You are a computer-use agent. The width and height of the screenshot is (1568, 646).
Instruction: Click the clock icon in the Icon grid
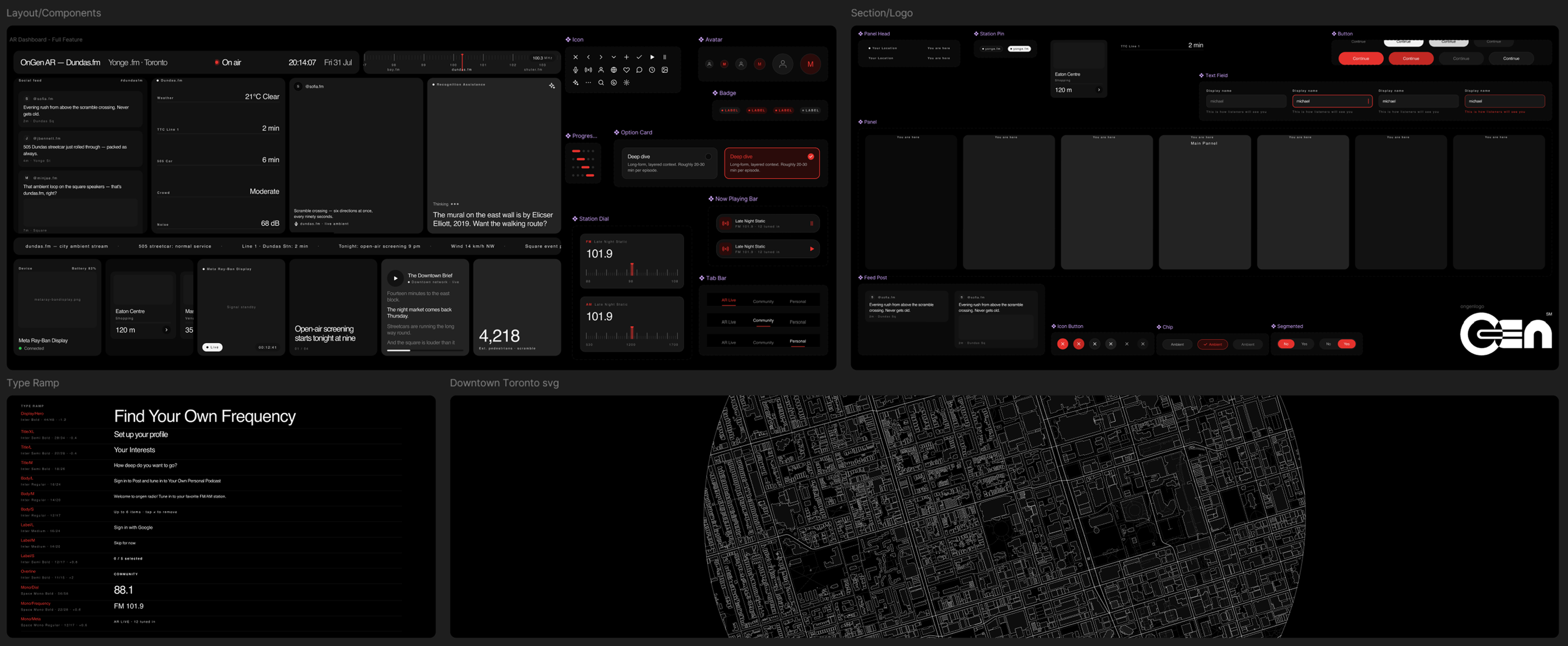click(x=652, y=70)
